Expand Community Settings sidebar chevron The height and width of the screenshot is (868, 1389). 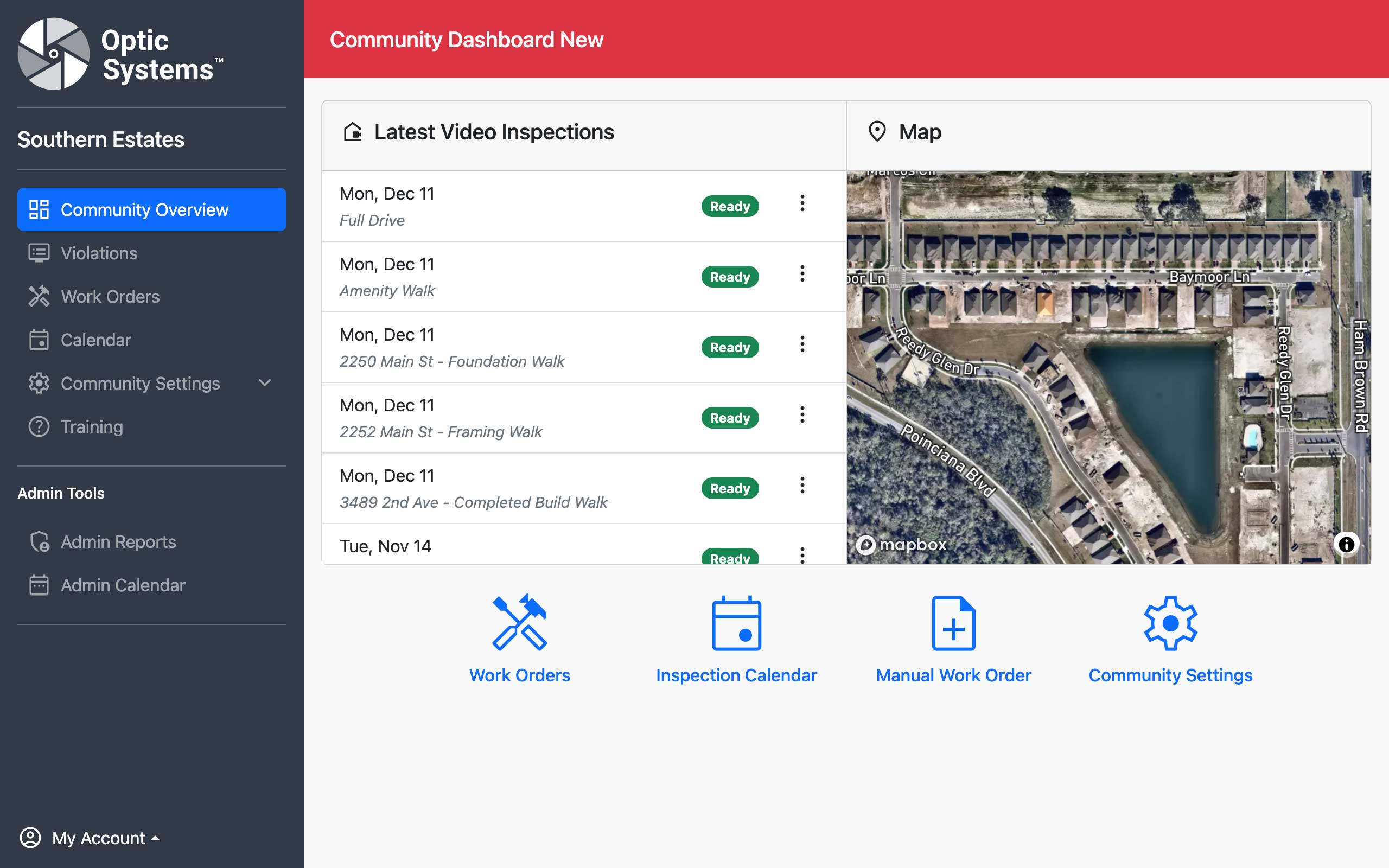265,383
